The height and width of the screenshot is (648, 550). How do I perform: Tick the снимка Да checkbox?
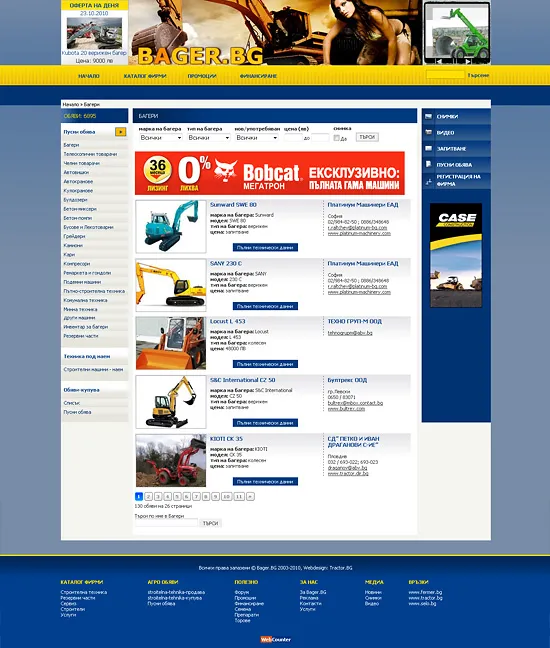tap(336, 138)
